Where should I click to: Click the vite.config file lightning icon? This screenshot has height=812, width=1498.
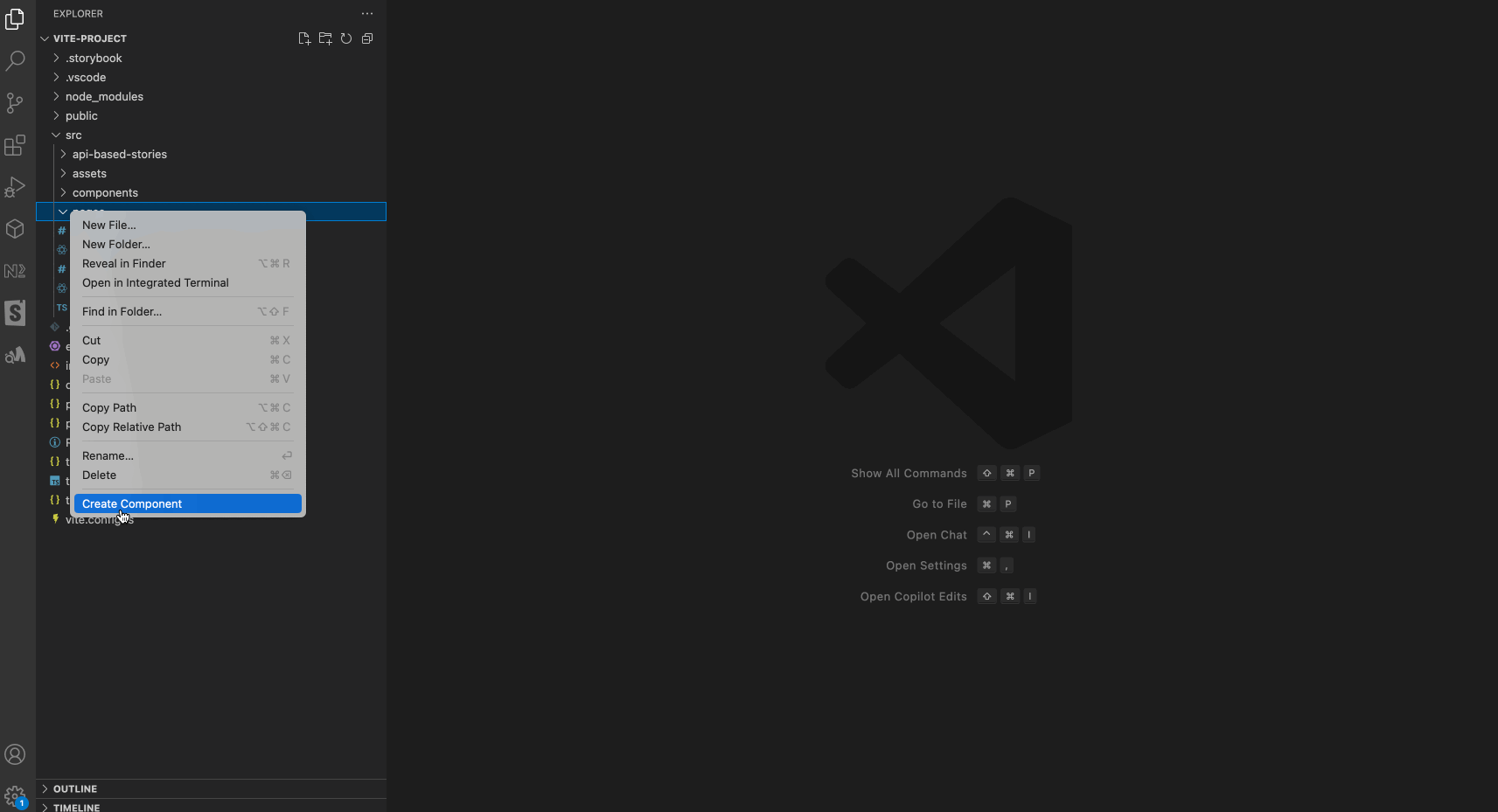point(56,519)
